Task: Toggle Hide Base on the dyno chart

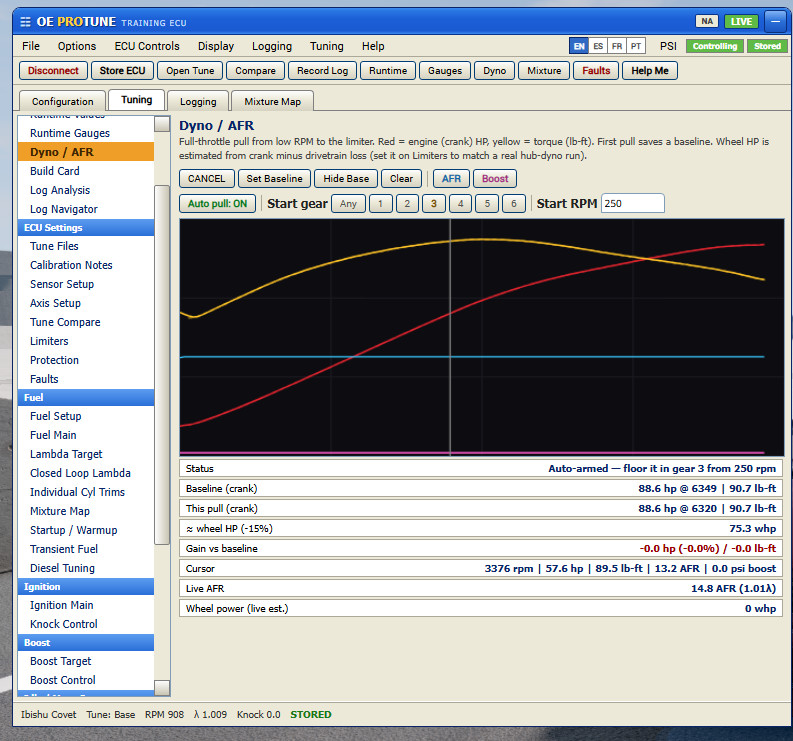Action: (346, 179)
